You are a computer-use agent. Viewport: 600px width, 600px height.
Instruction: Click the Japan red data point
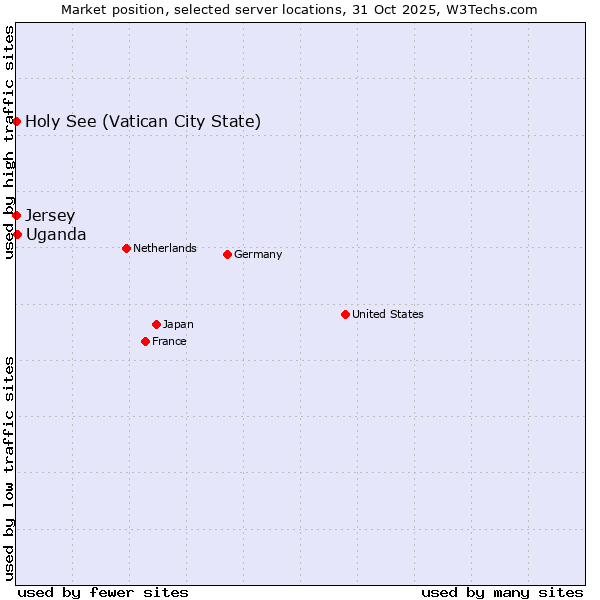(156, 324)
